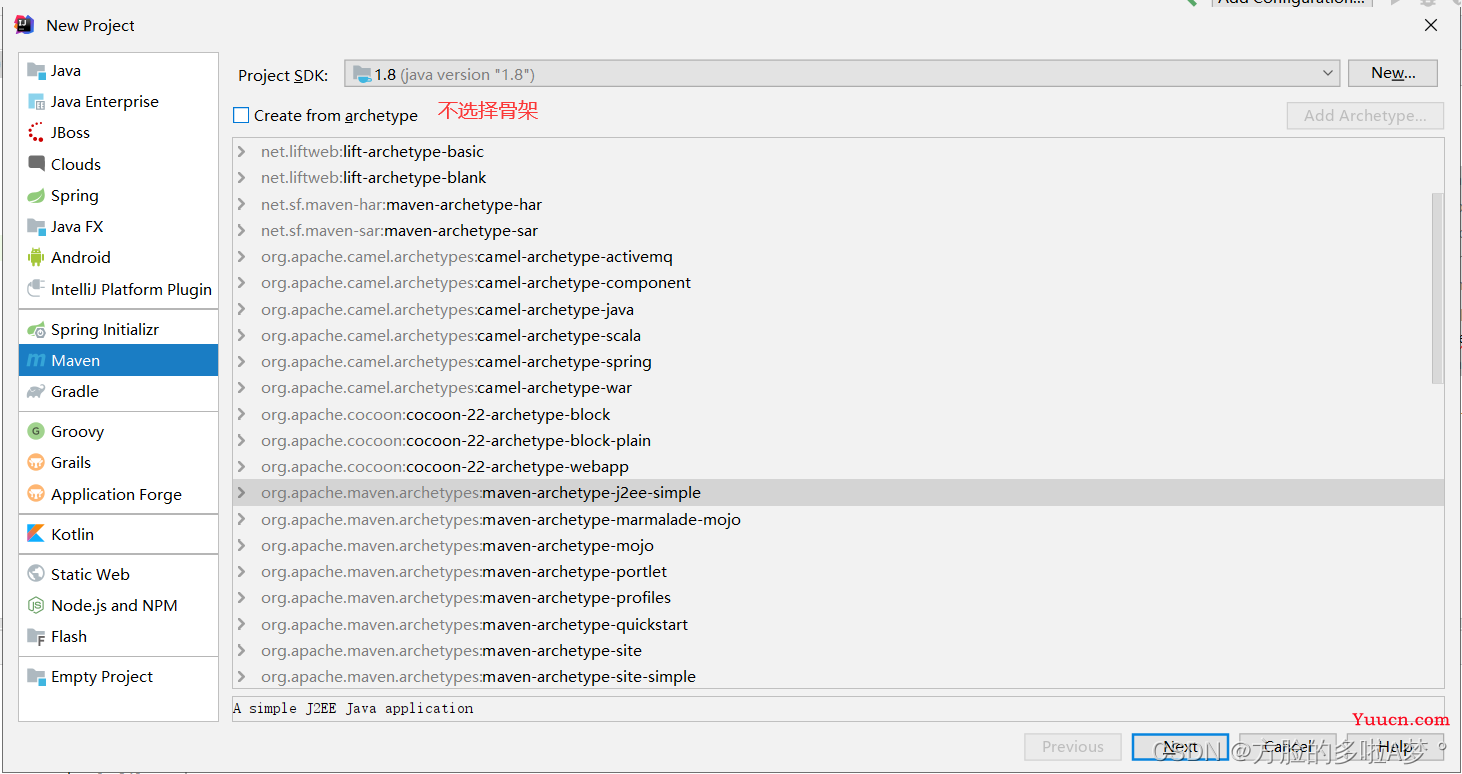The image size is (1462, 774).
Task: Click the Spring leaf icon
Action: pyautogui.click(x=36, y=196)
